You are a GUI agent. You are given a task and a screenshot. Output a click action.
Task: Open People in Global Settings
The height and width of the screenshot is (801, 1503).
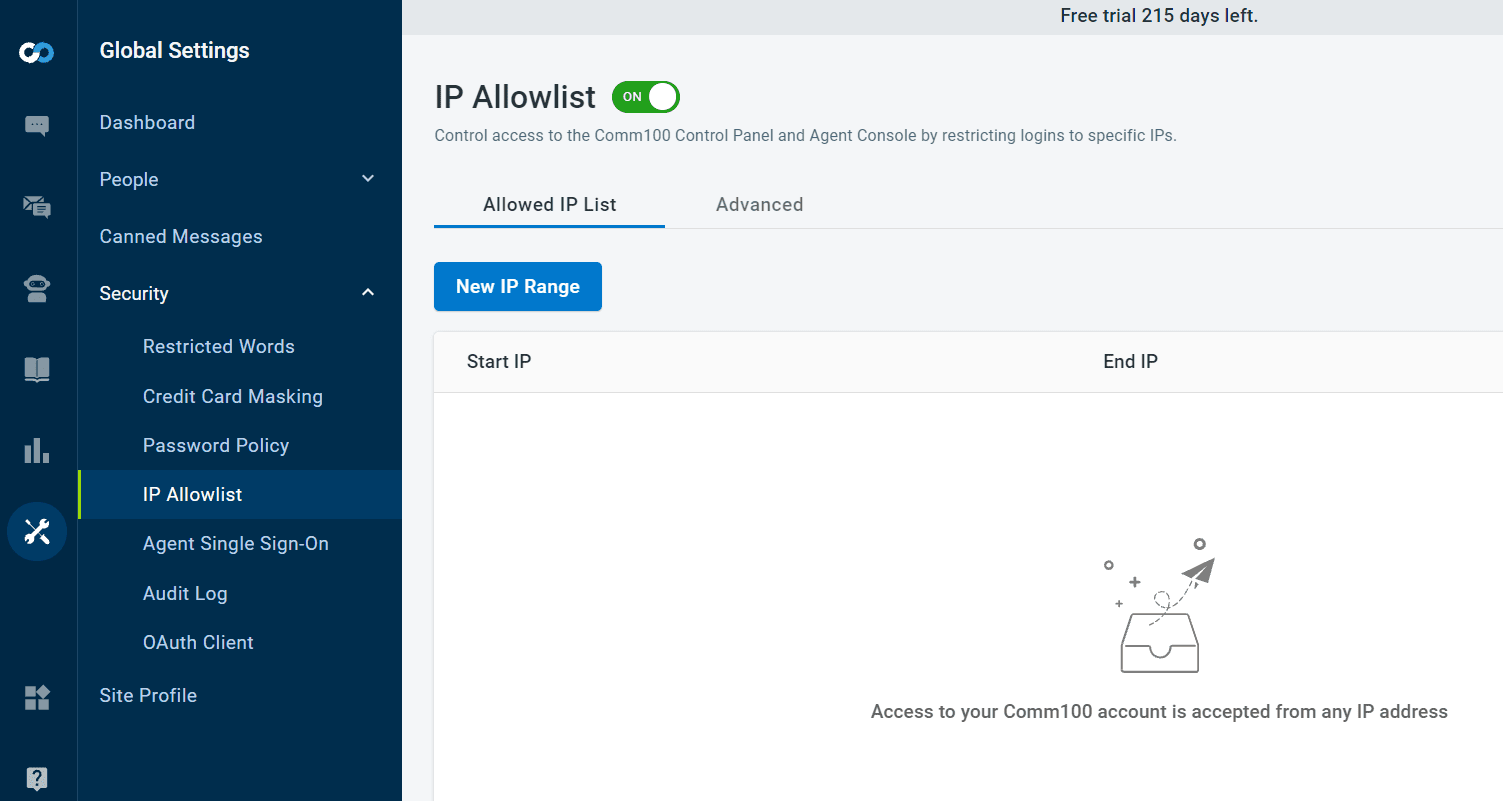coord(129,179)
